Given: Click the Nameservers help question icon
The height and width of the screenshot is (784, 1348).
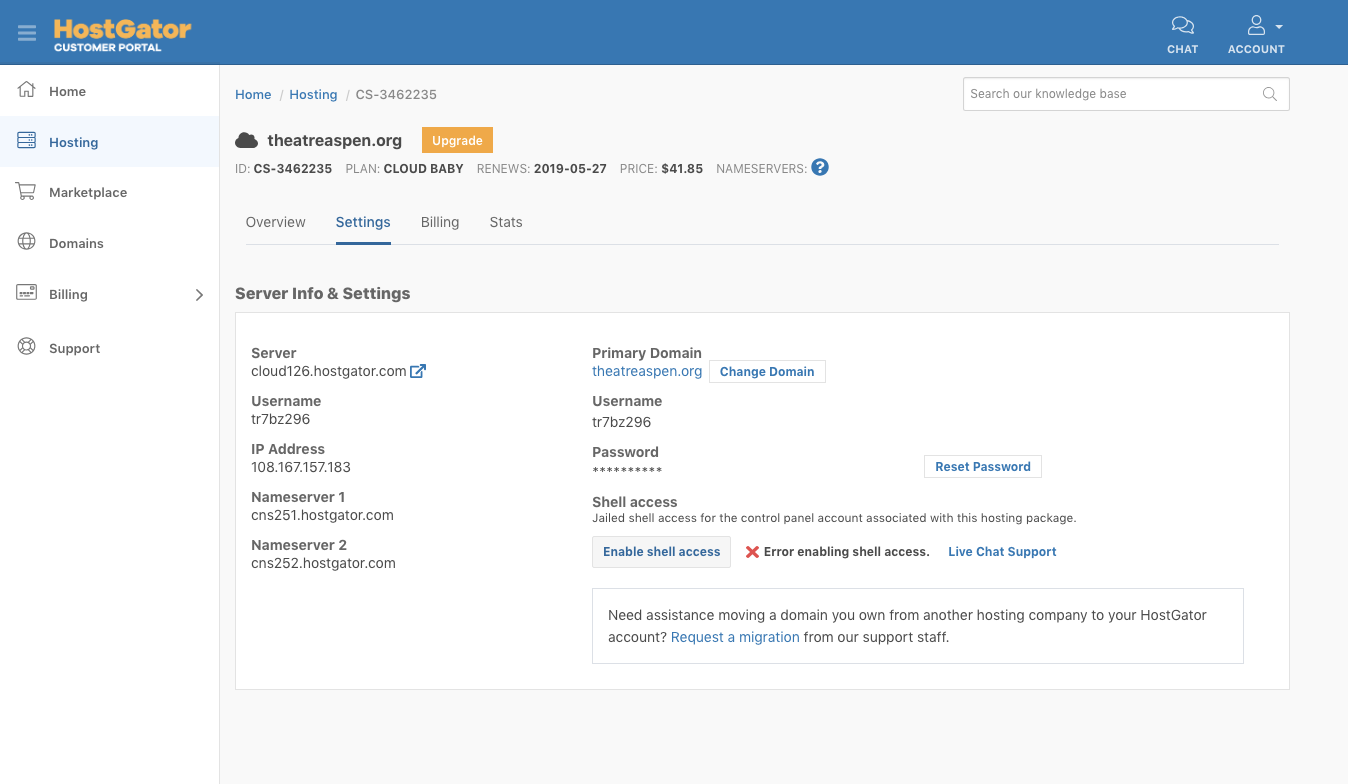Looking at the screenshot, I should point(820,167).
